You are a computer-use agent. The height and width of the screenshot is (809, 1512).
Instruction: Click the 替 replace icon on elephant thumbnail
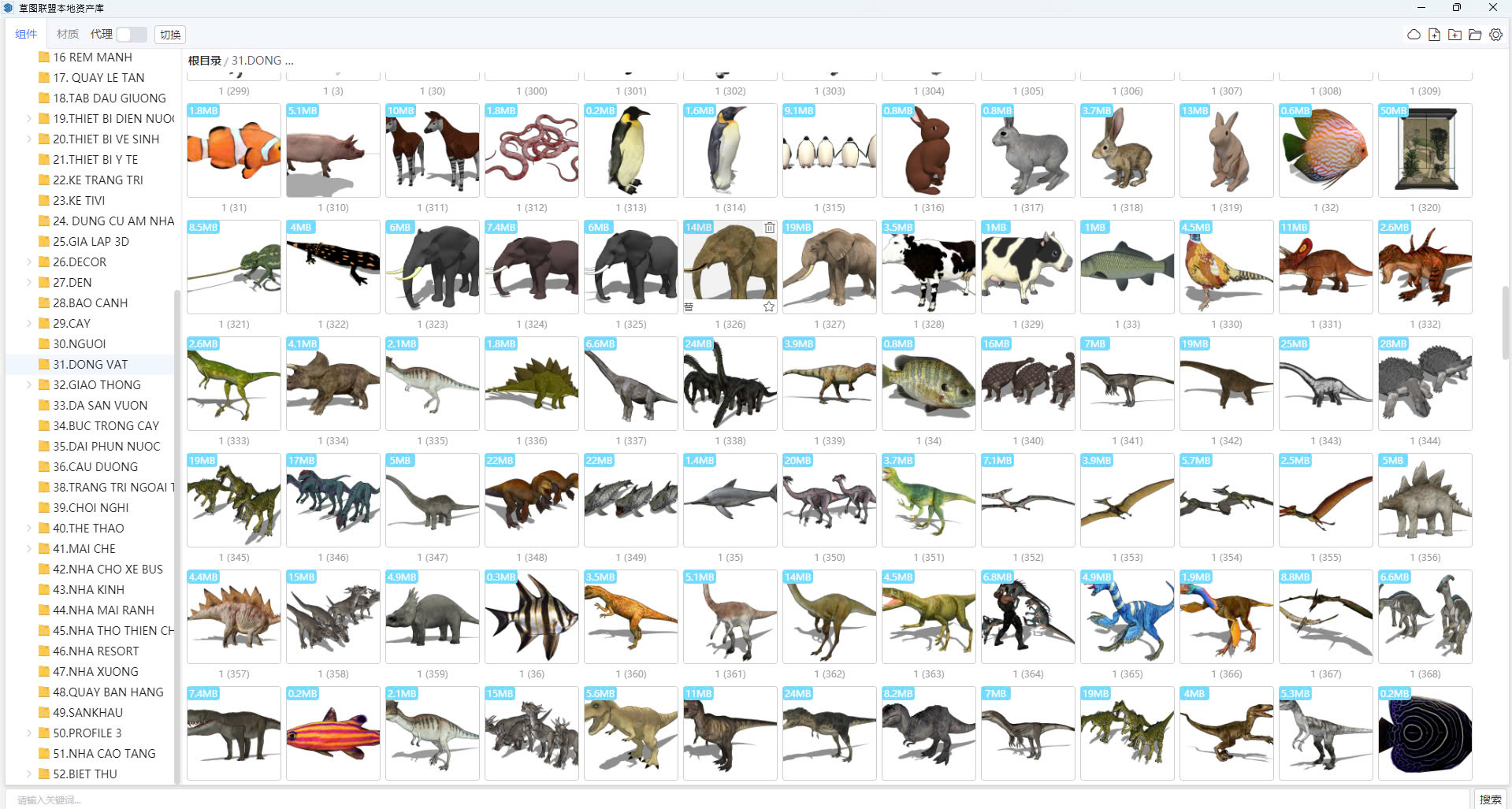click(689, 307)
